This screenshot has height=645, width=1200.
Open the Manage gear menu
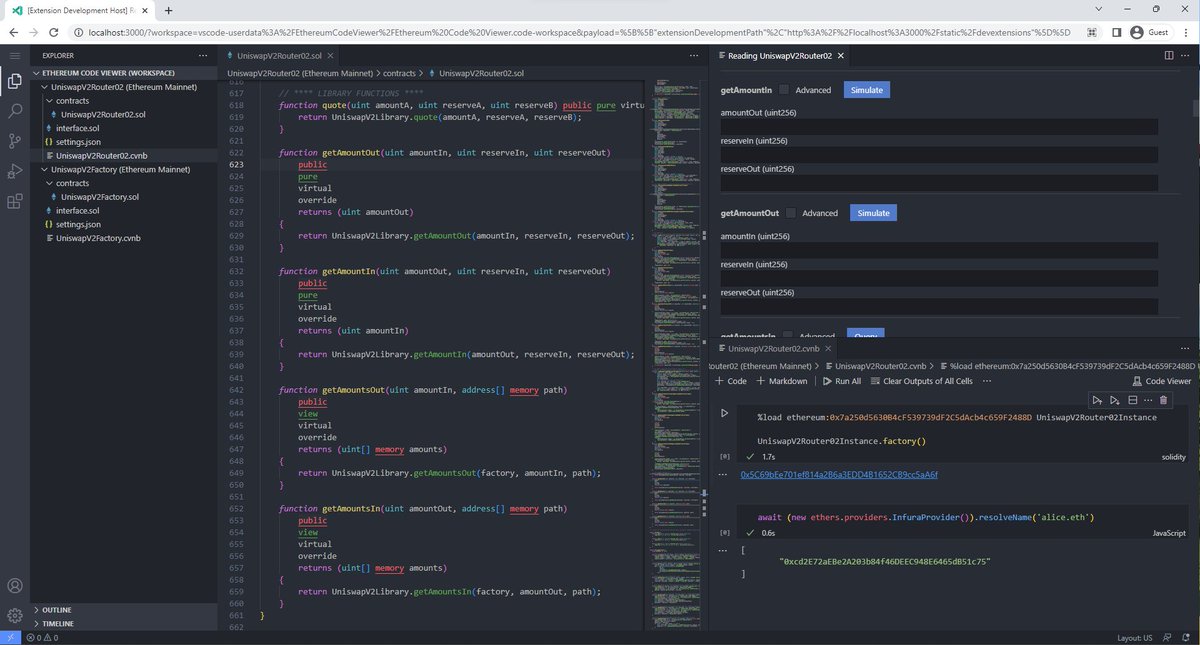coord(14,615)
